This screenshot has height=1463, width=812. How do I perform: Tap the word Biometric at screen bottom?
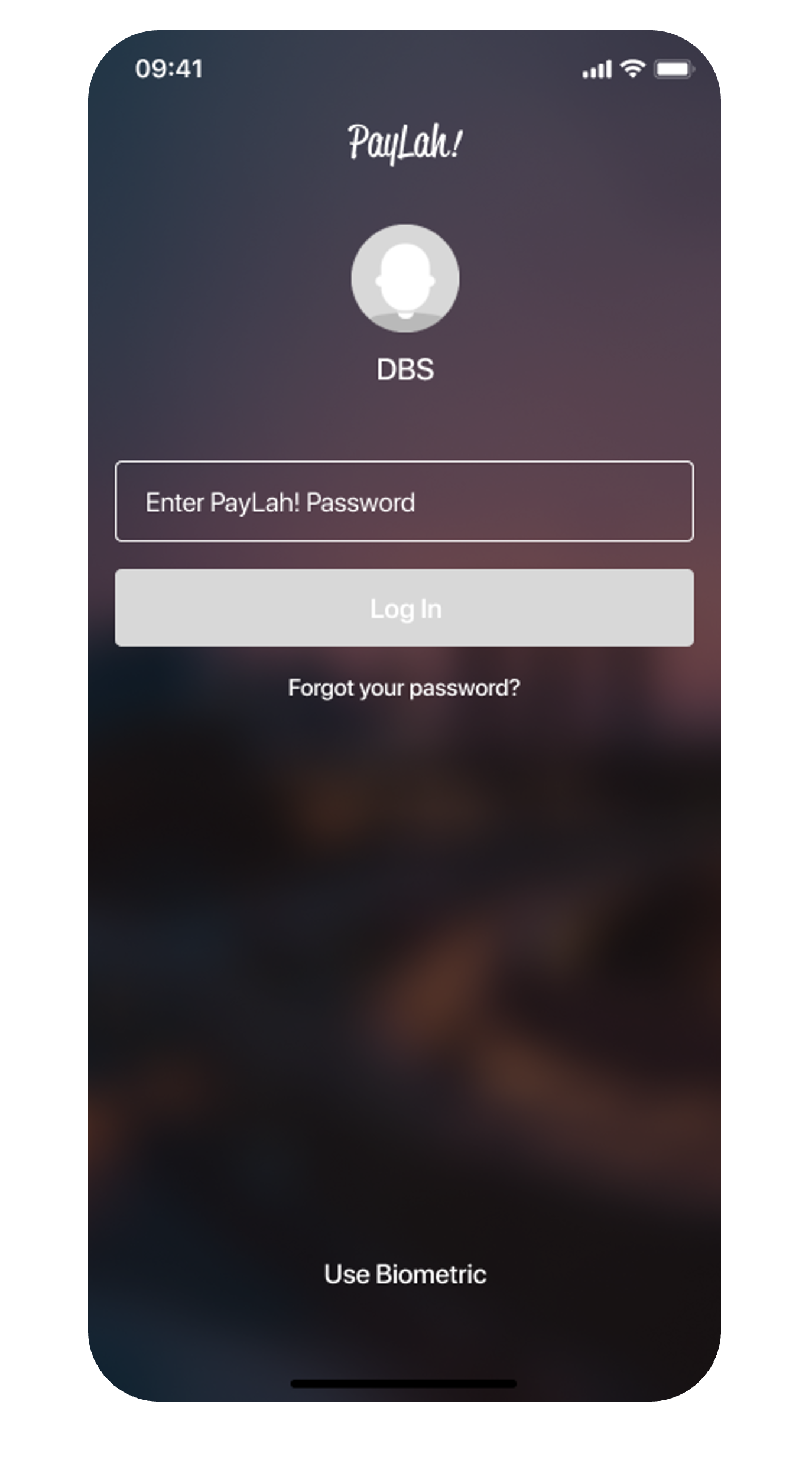coord(431,1274)
